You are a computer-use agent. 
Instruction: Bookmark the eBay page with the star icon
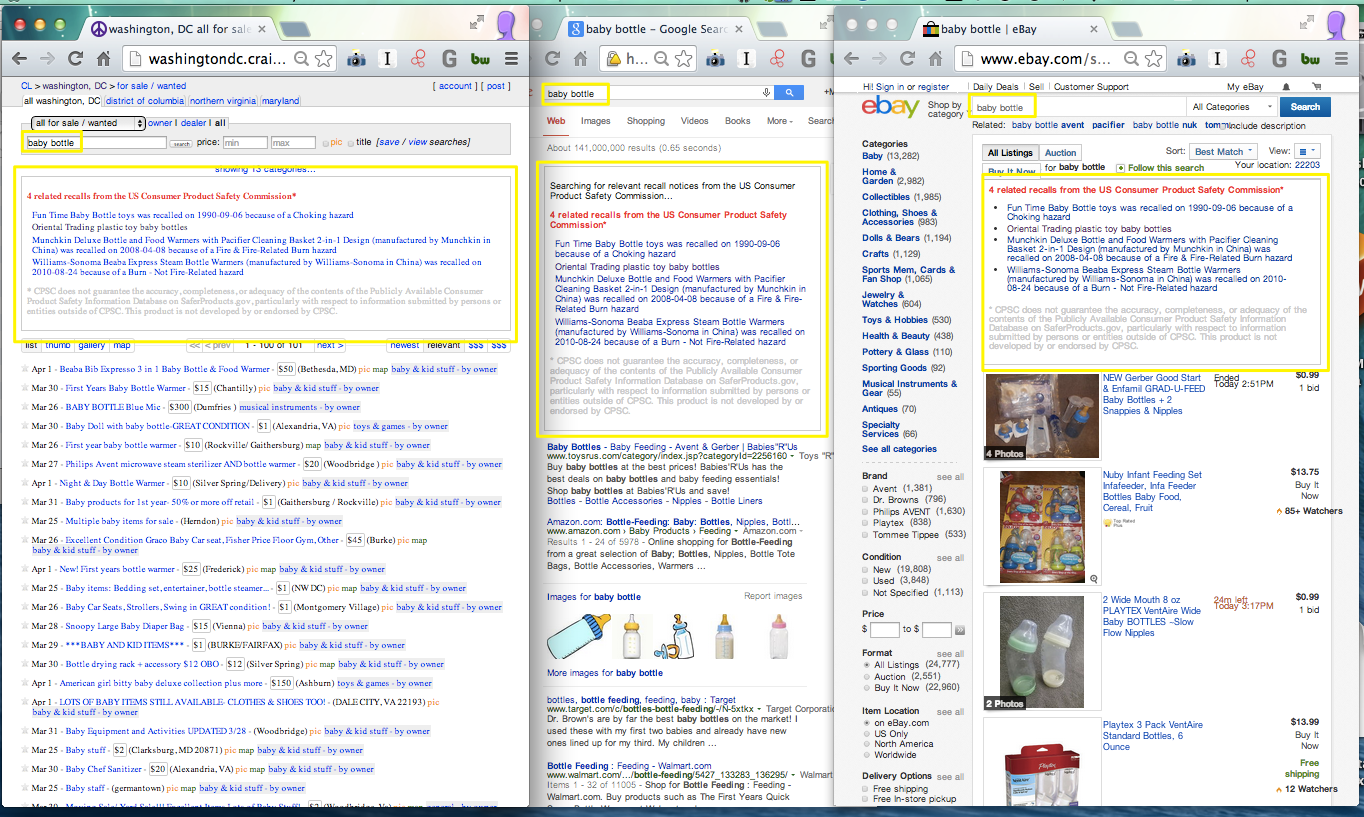click(1154, 59)
